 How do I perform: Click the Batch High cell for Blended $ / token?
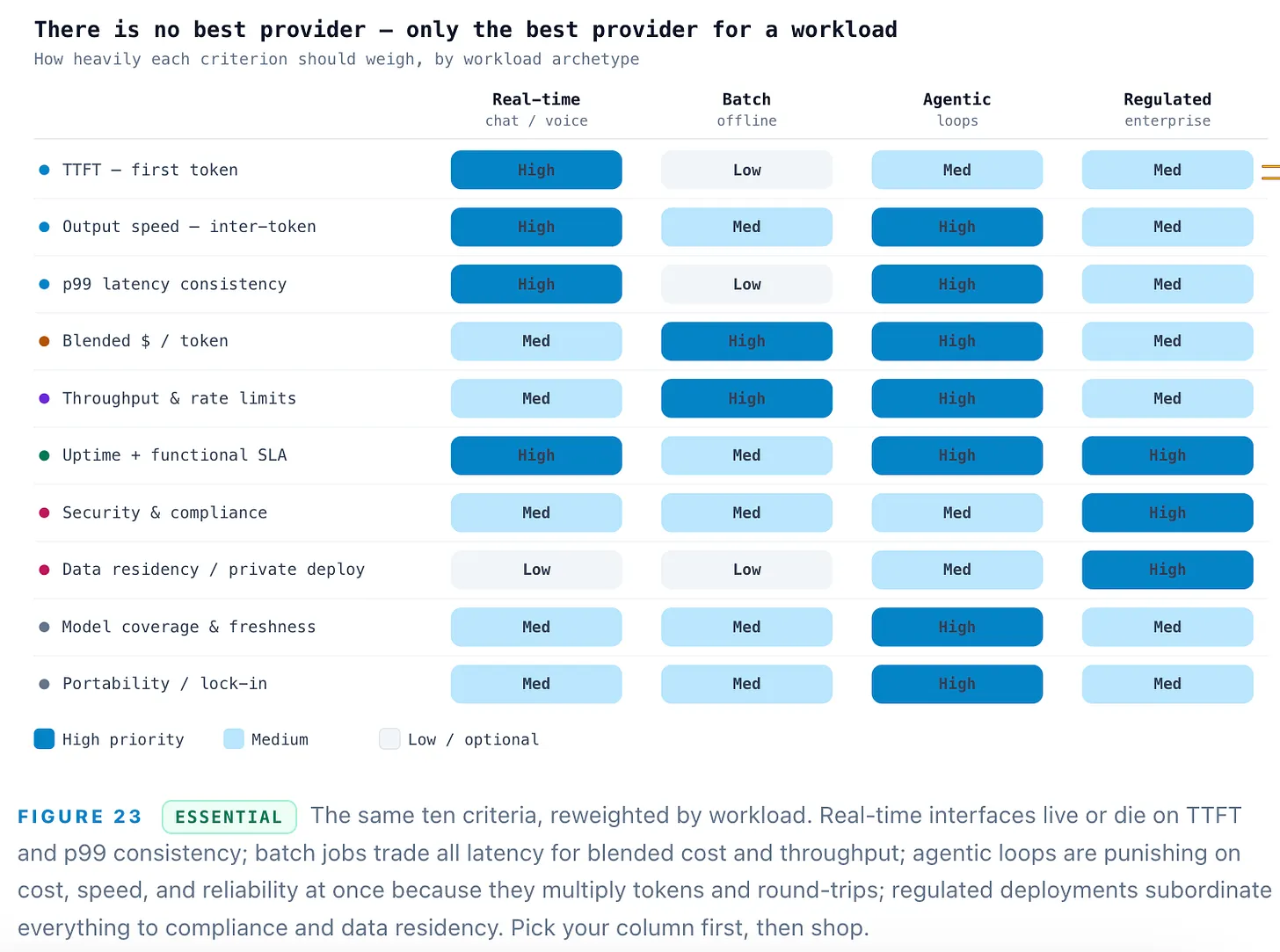pos(746,341)
